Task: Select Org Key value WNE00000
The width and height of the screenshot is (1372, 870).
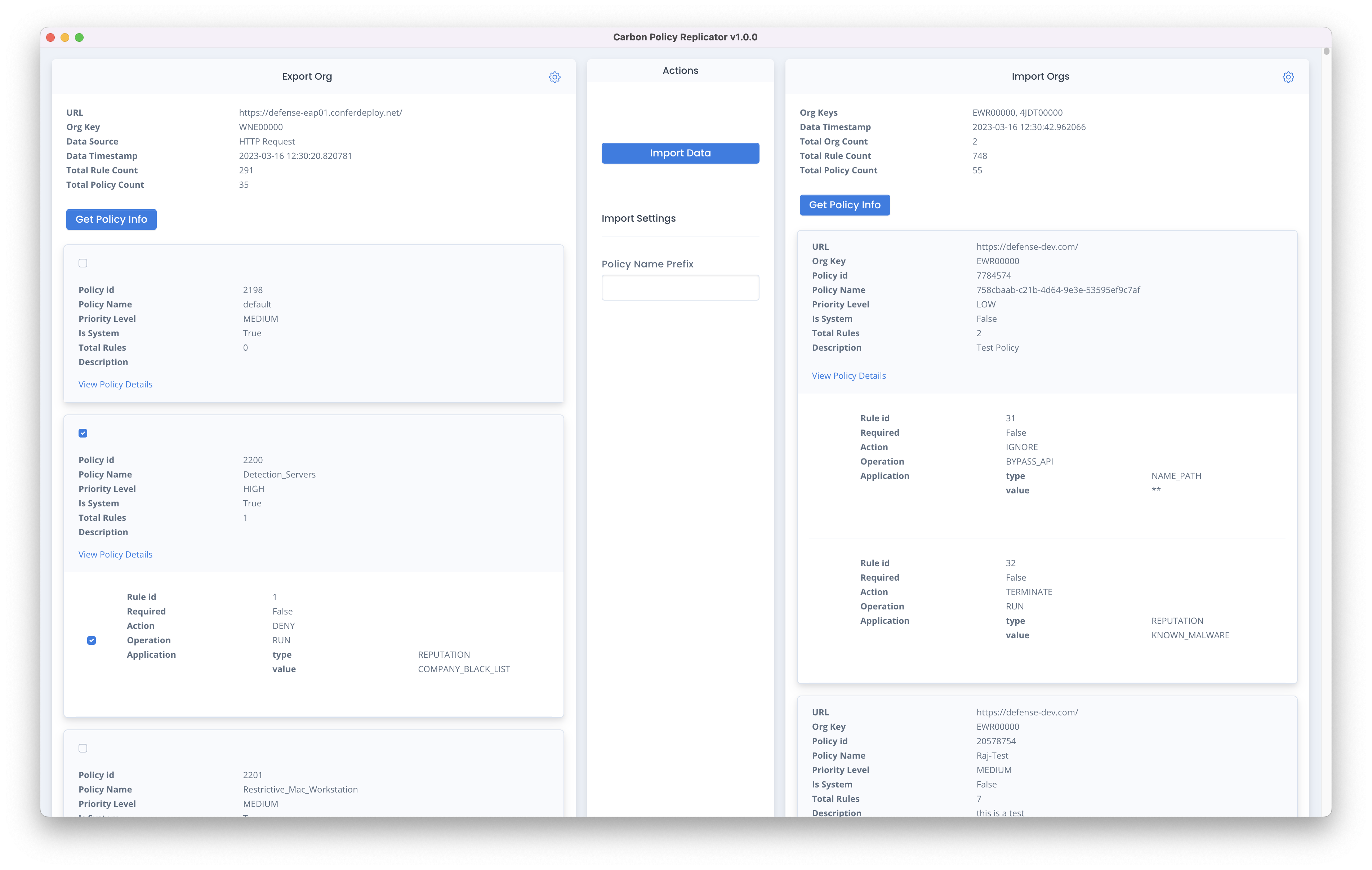Action: click(x=260, y=126)
